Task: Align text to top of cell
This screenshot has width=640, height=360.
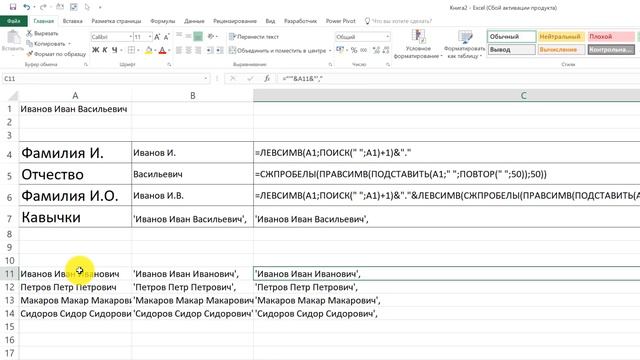Action: (x=179, y=36)
